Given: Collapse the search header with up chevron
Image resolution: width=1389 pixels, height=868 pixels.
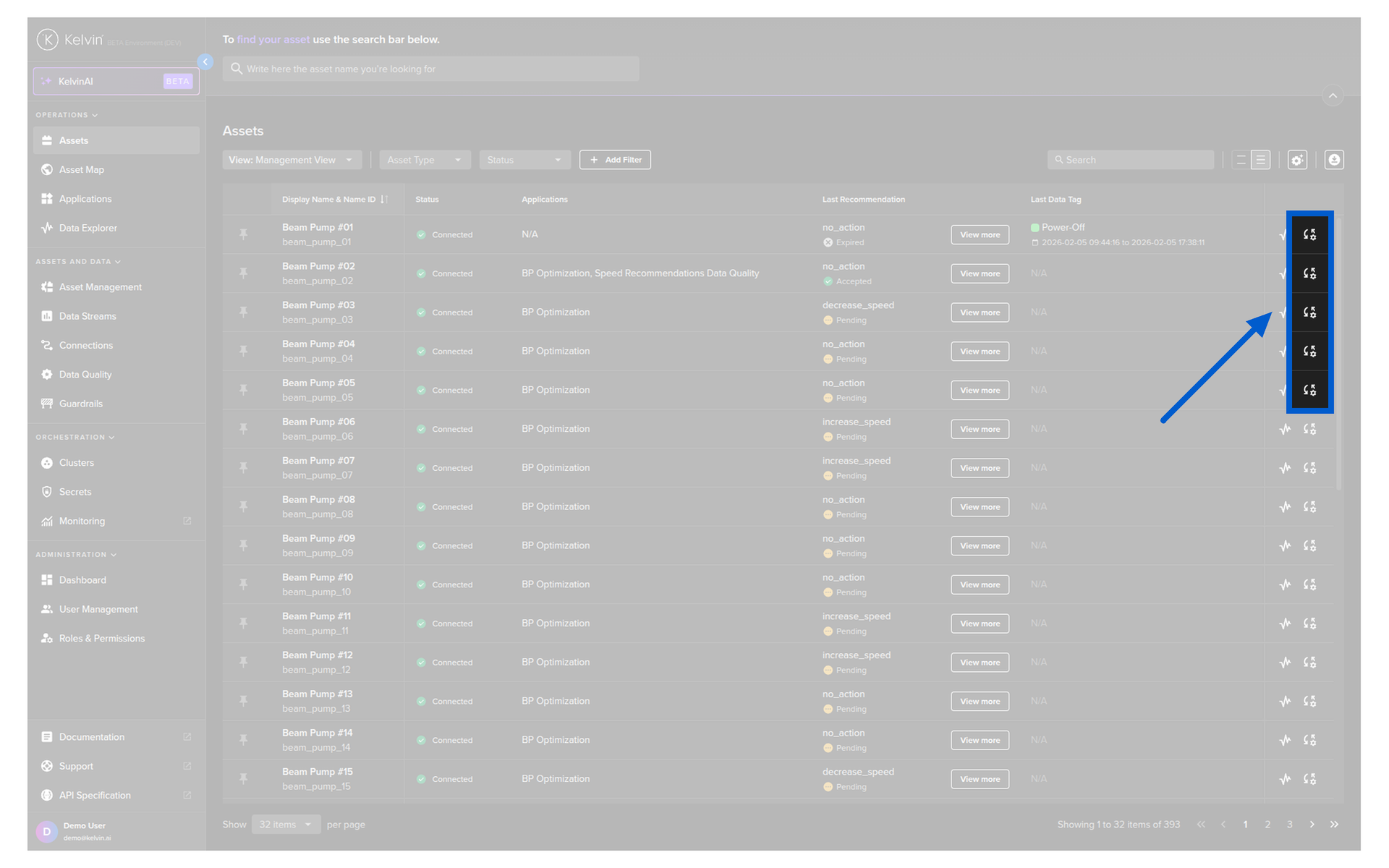Looking at the screenshot, I should pos(1333,95).
